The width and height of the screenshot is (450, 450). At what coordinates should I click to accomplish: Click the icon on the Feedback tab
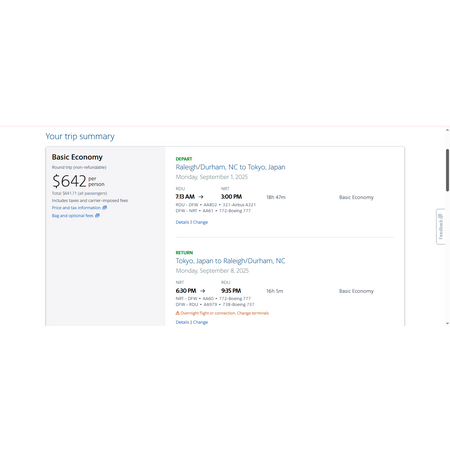point(441,216)
